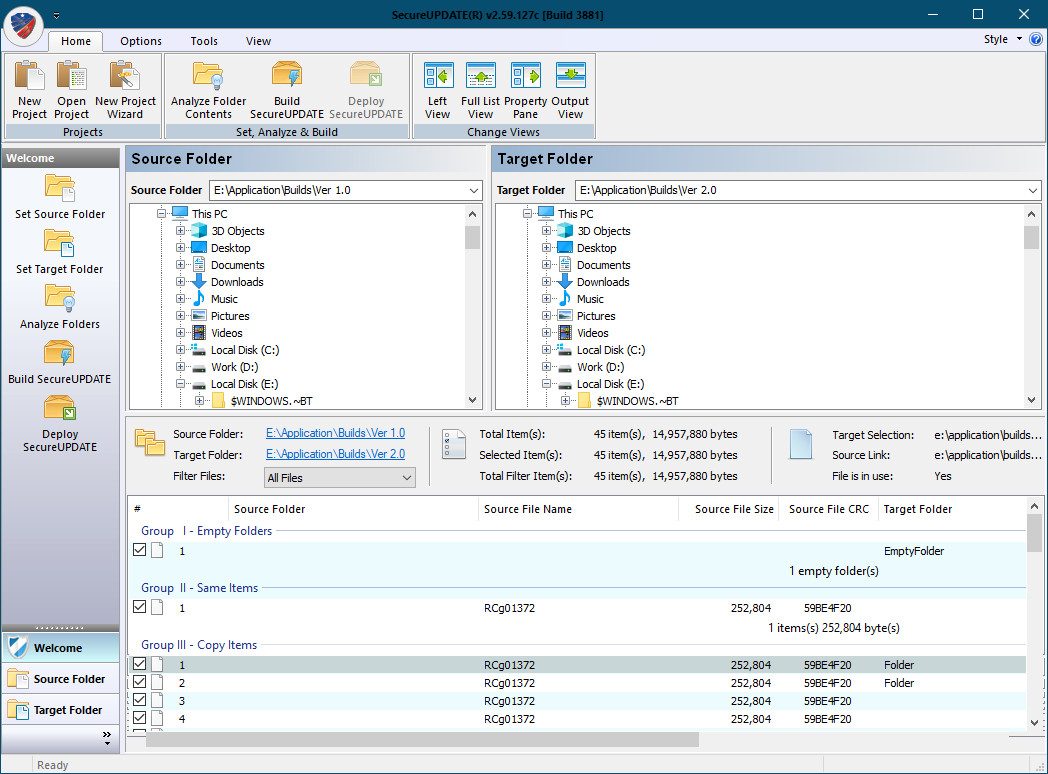
Task: Click the Target tree scroll down arrow
Action: click(1031, 400)
